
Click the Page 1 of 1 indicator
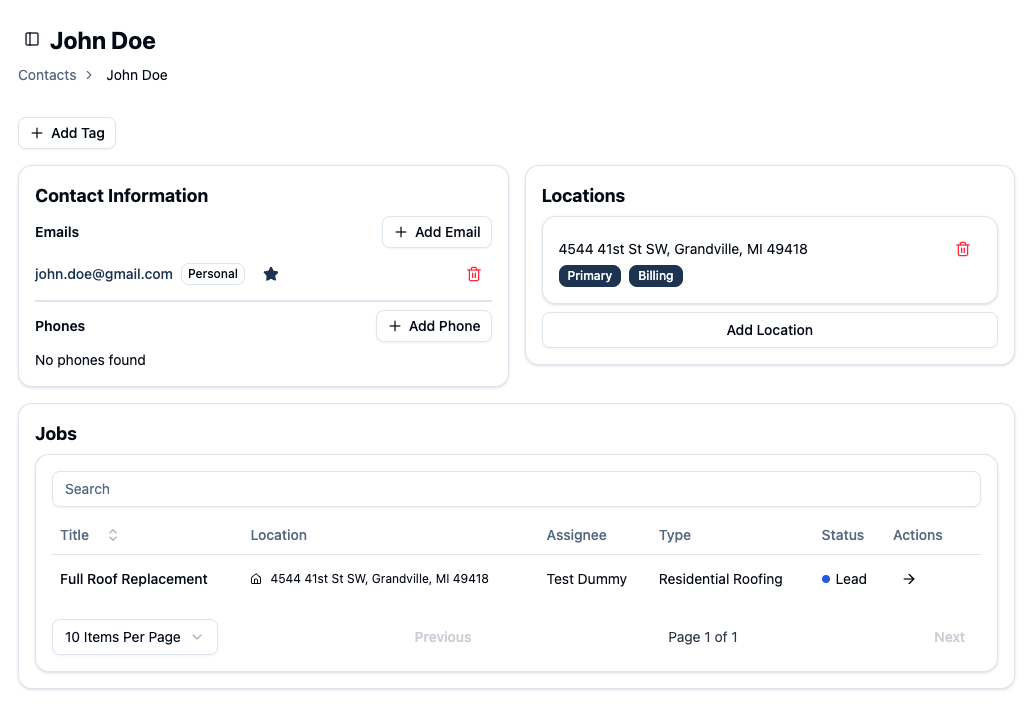click(702, 637)
